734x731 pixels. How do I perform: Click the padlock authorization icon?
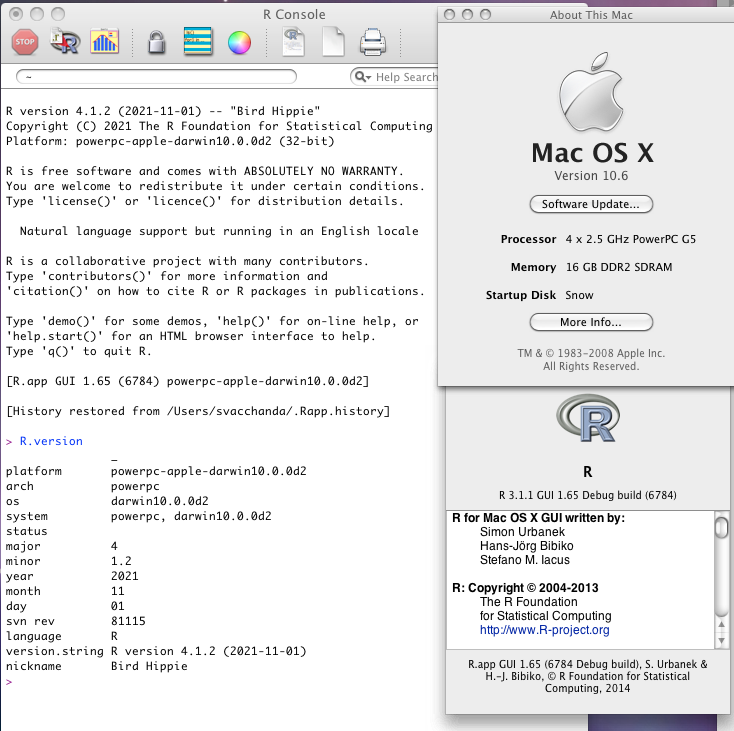157,43
